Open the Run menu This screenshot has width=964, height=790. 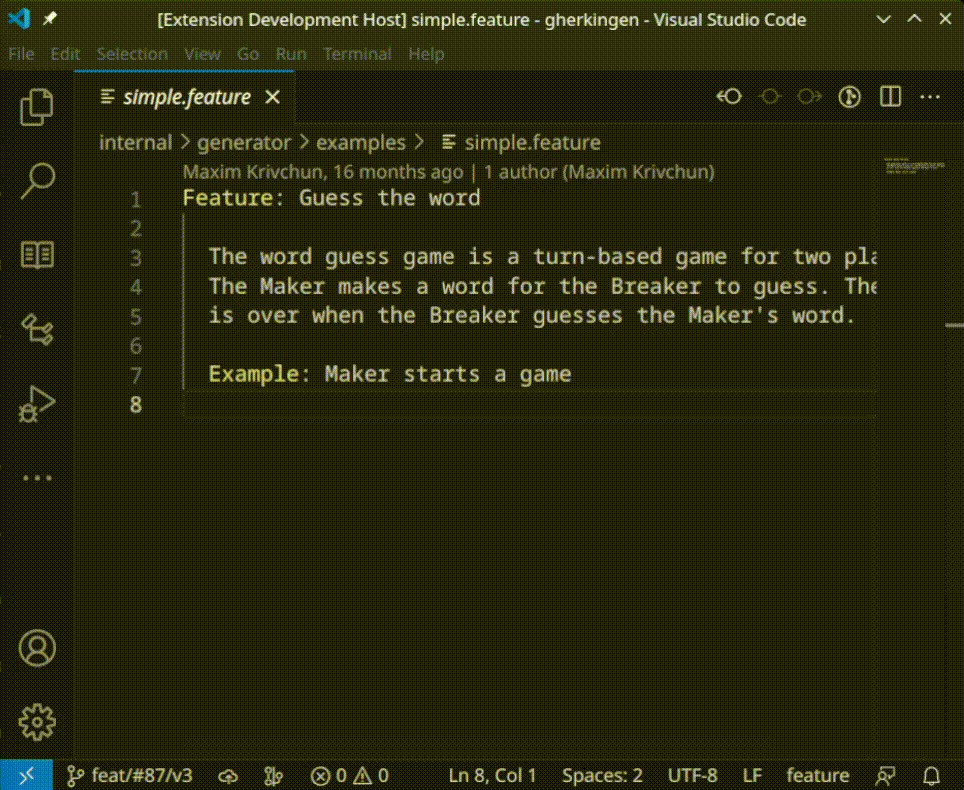click(x=291, y=53)
